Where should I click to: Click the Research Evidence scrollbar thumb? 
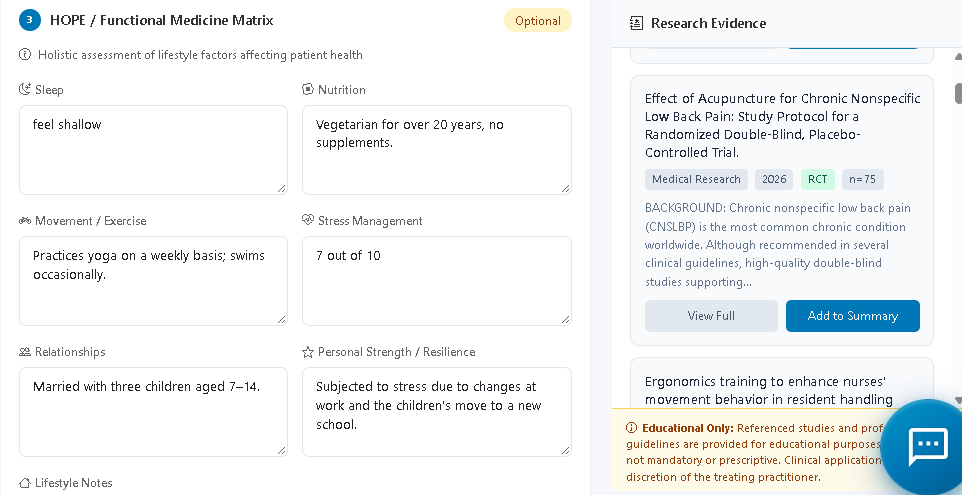tap(958, 93)
